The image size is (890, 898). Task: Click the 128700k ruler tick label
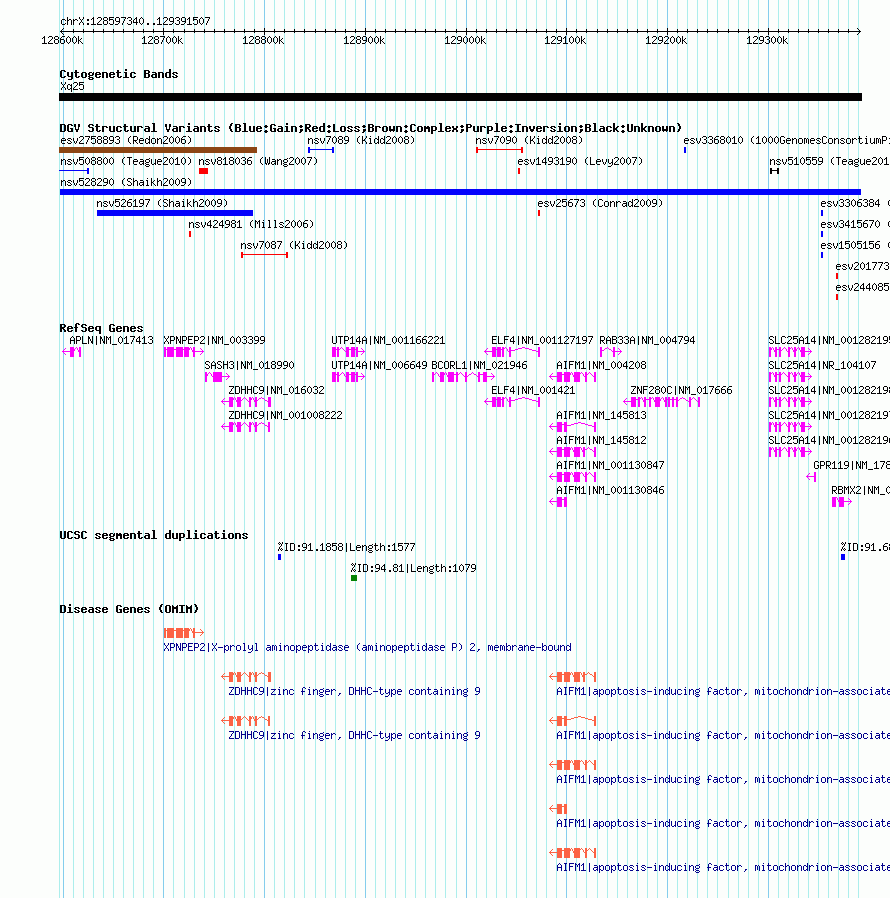click(162, 40)
